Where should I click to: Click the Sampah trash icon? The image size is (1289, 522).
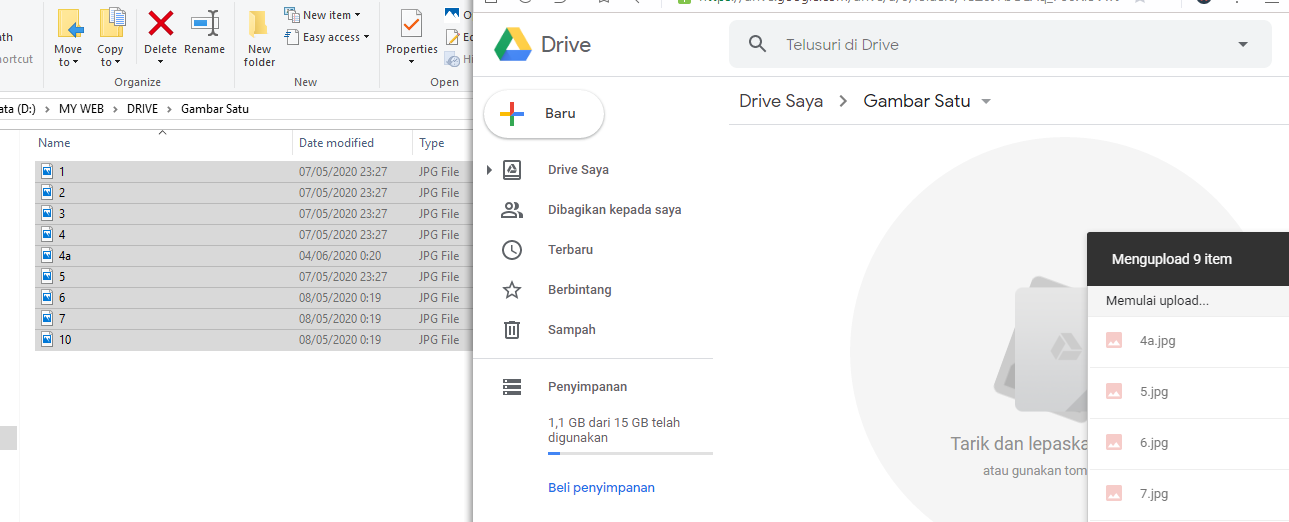[x=512, y=330]
